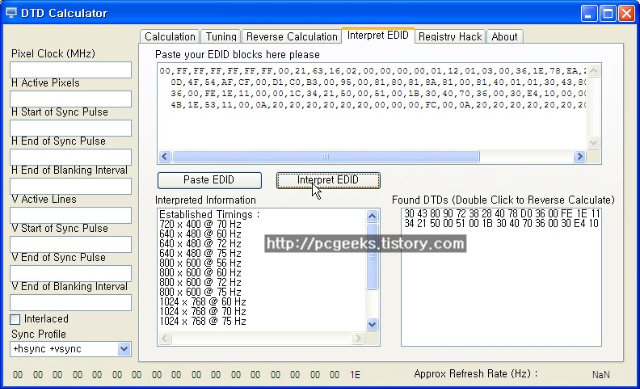Open the Reverse Calculation tab
This screenshot has width=640, height=389.
(291, 36)
